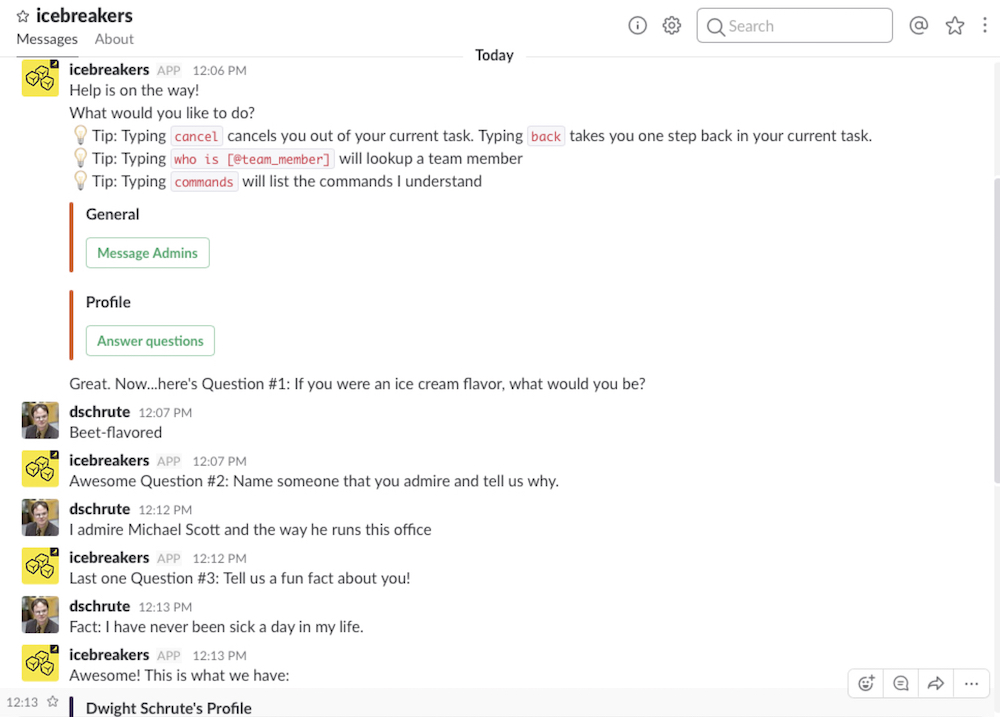Switch to the Messages tab
This screenshot has width=1000, height=717.
coord(47,39)
